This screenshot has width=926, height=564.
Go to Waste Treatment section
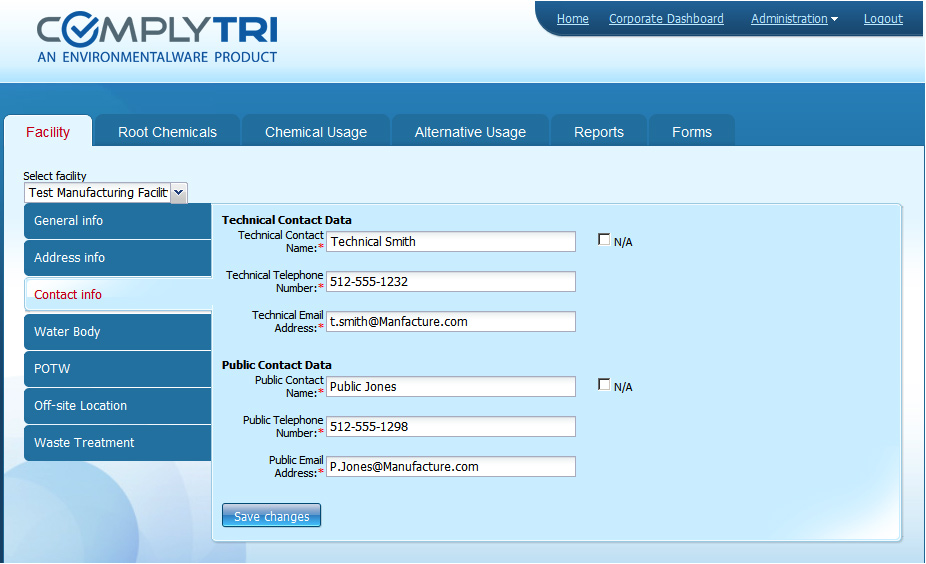pyautogui.click(x=117, y=443)
